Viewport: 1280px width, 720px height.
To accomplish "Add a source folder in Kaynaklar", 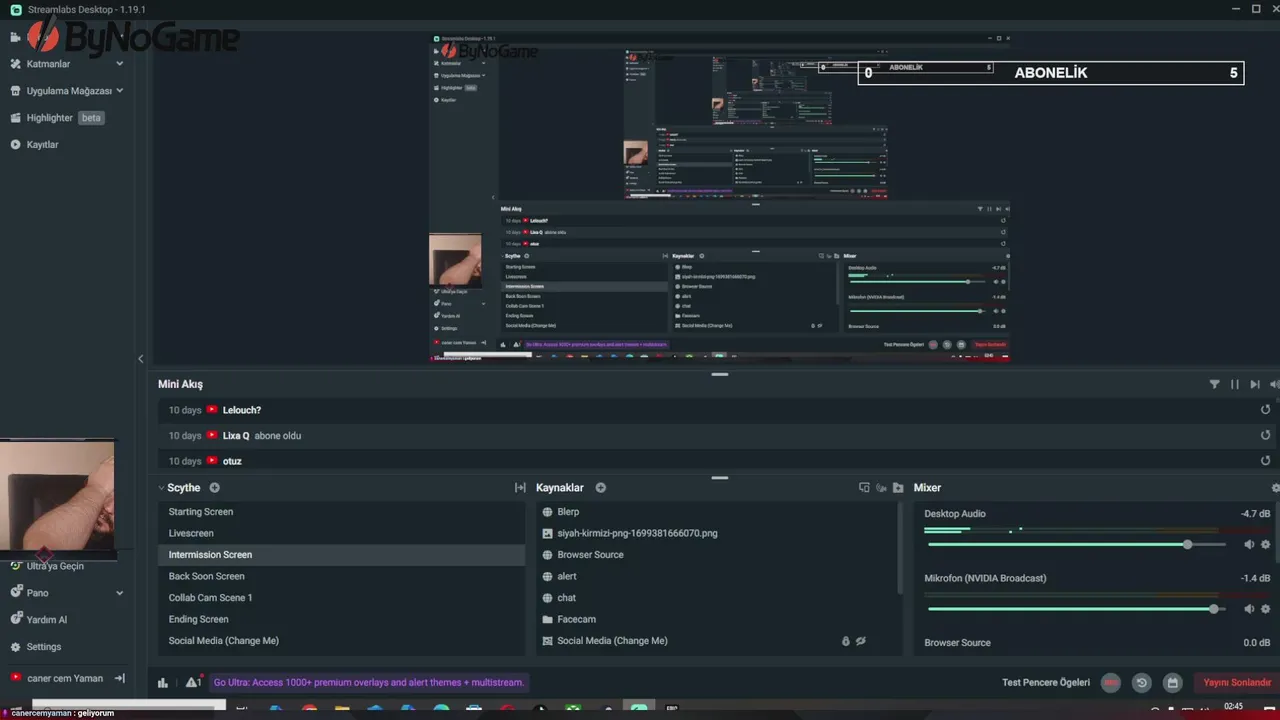I will [x=898, y=488].
